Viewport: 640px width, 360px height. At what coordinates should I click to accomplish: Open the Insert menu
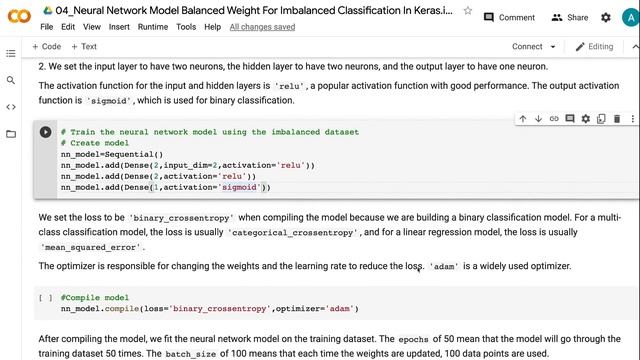point(119,27)
